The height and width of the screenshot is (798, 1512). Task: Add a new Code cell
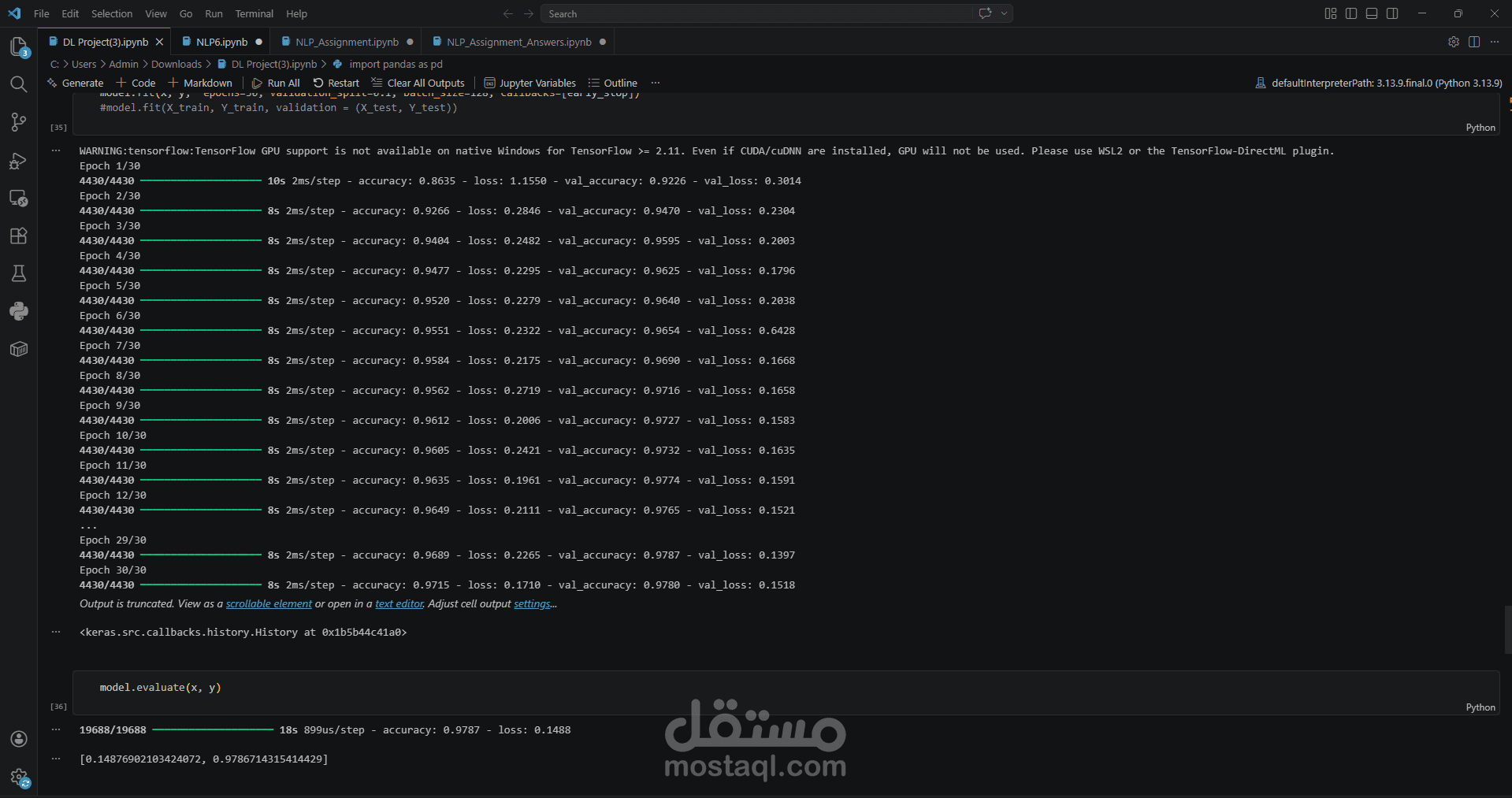[x=136, y=83]
